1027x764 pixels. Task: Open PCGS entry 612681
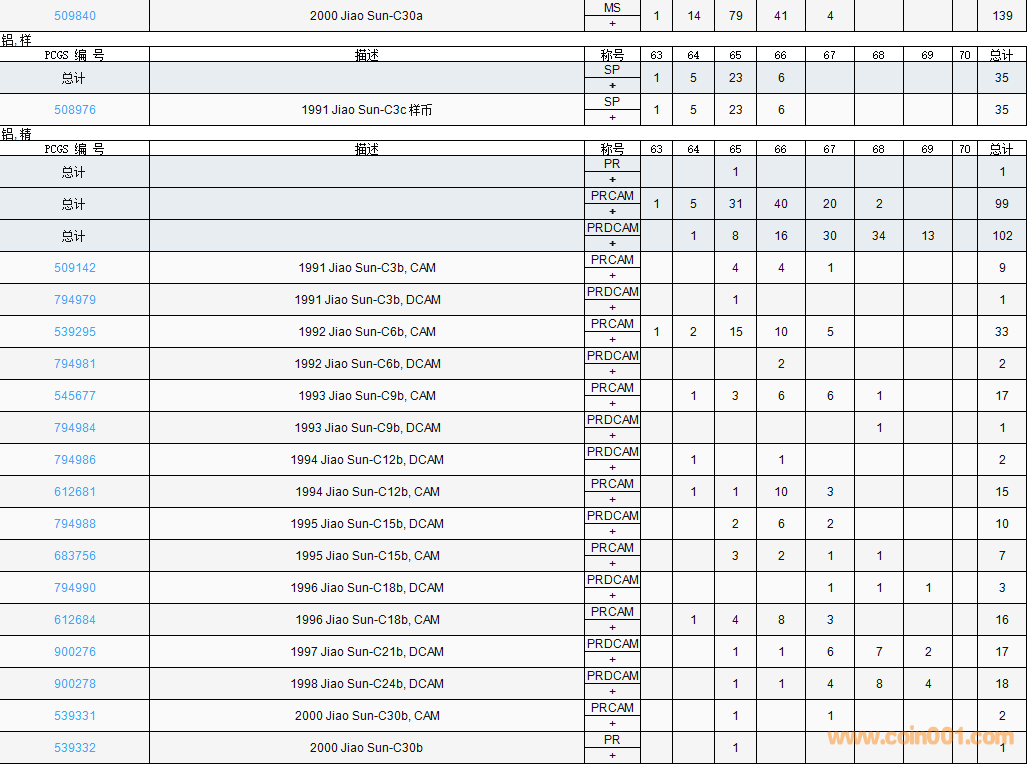[x=75, y=492]
